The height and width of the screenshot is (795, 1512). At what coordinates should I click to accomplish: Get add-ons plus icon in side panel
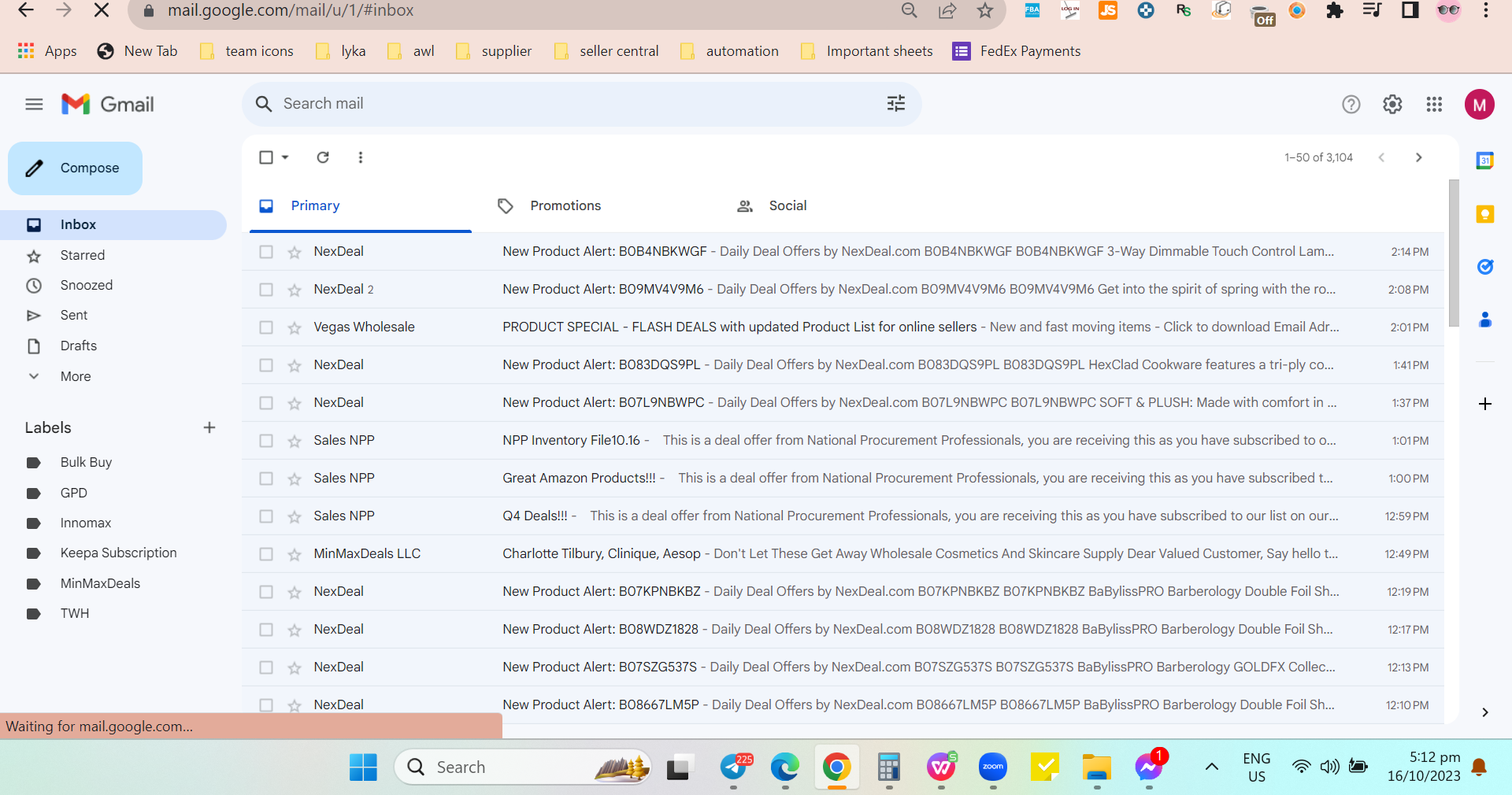click(x=1485, y=404)
